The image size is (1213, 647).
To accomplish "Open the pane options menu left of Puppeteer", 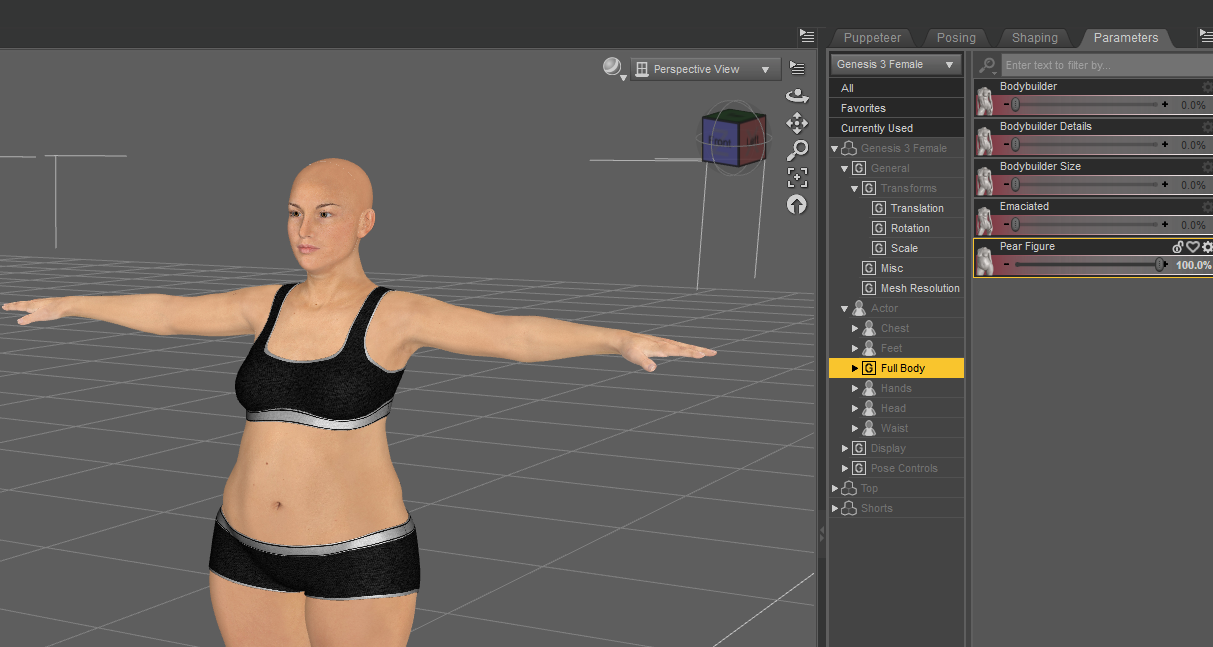I will (807, 36).
